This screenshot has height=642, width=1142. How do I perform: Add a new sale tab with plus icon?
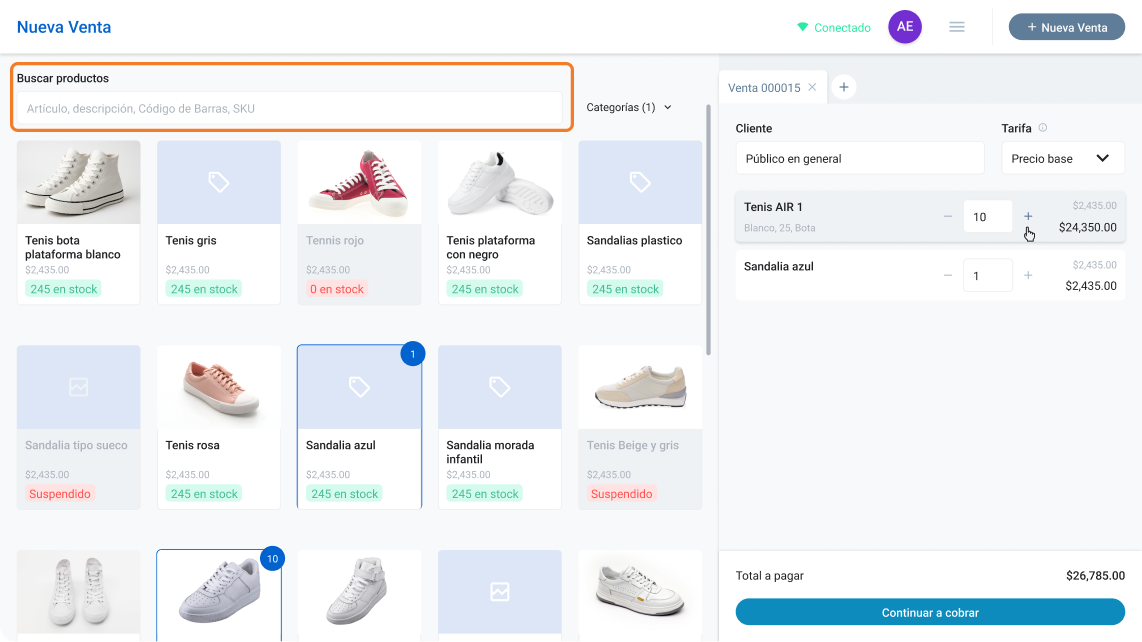pos(843,87)
